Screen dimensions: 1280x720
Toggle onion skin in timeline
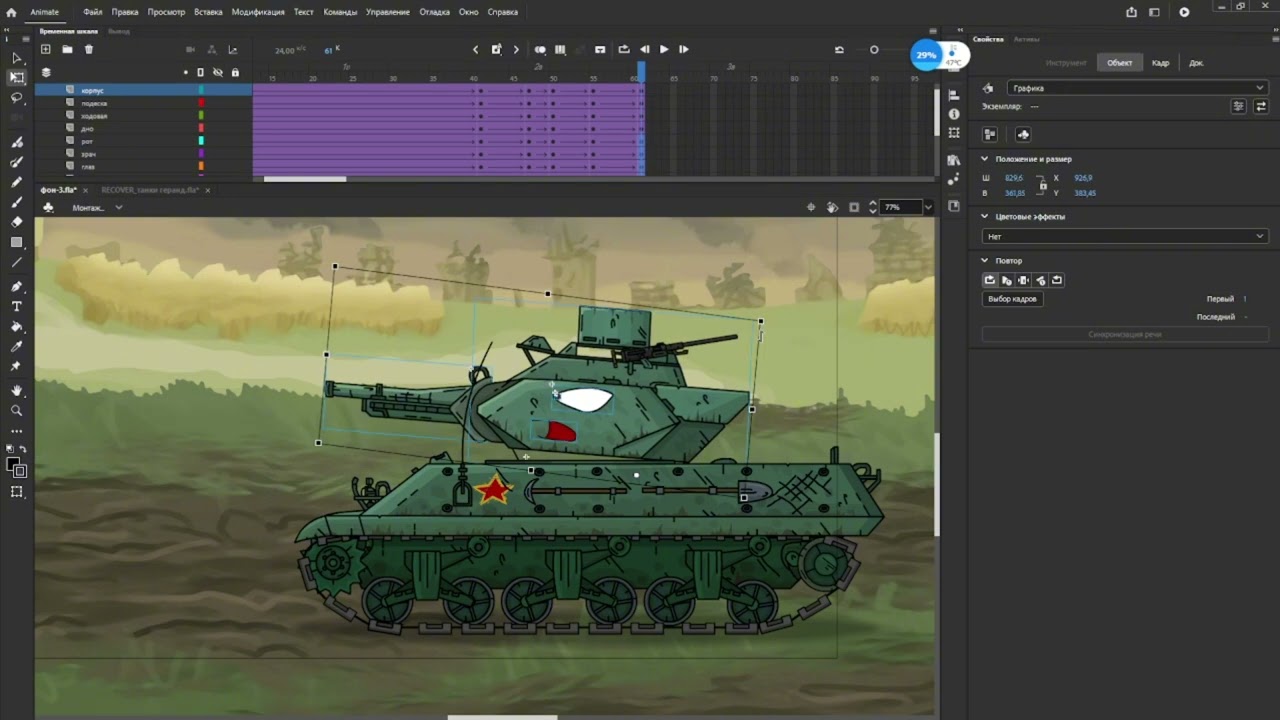[x=540, y=49]
